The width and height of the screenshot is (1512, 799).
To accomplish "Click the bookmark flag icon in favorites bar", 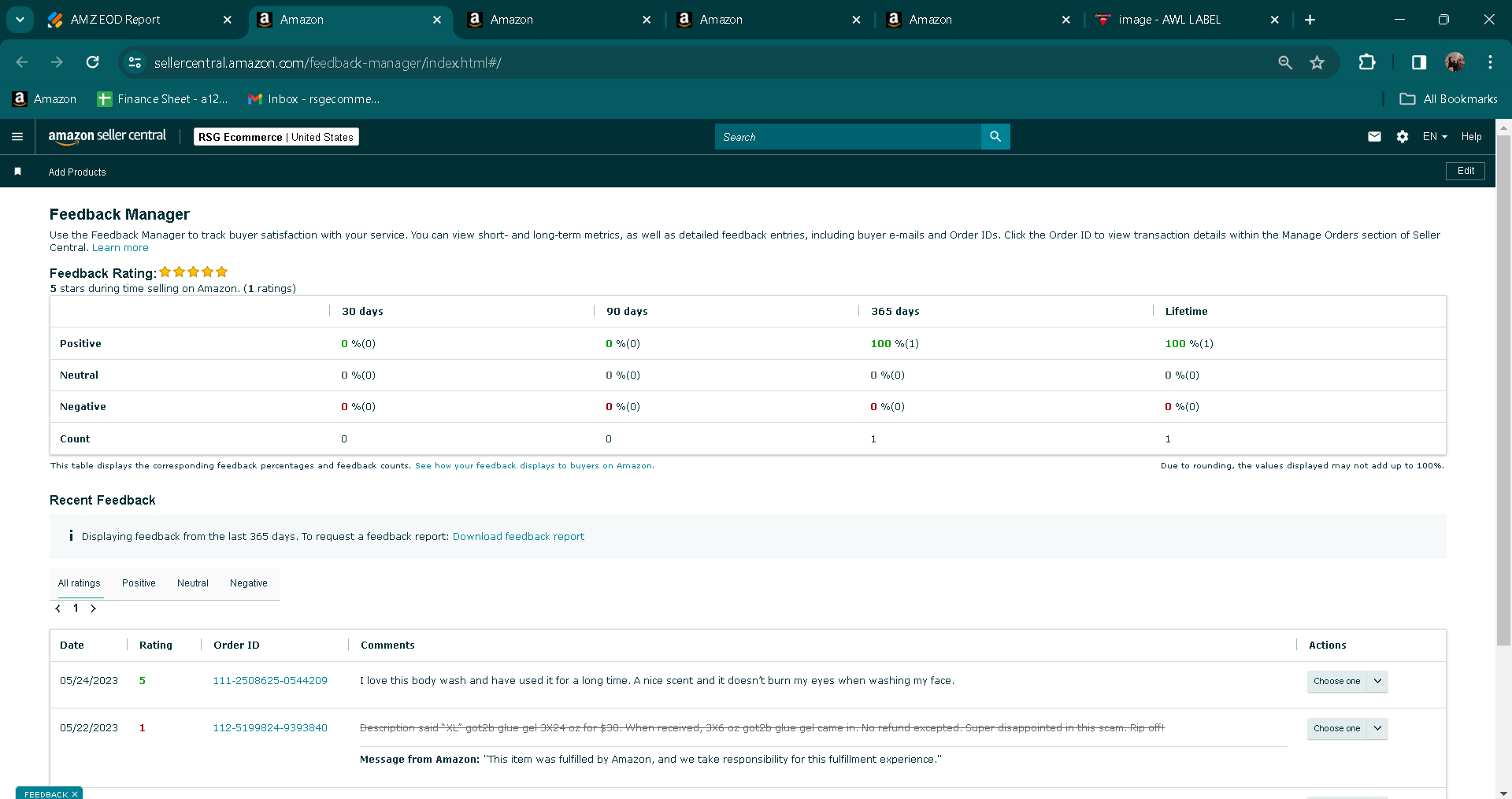I will click(x=17, y=172).
